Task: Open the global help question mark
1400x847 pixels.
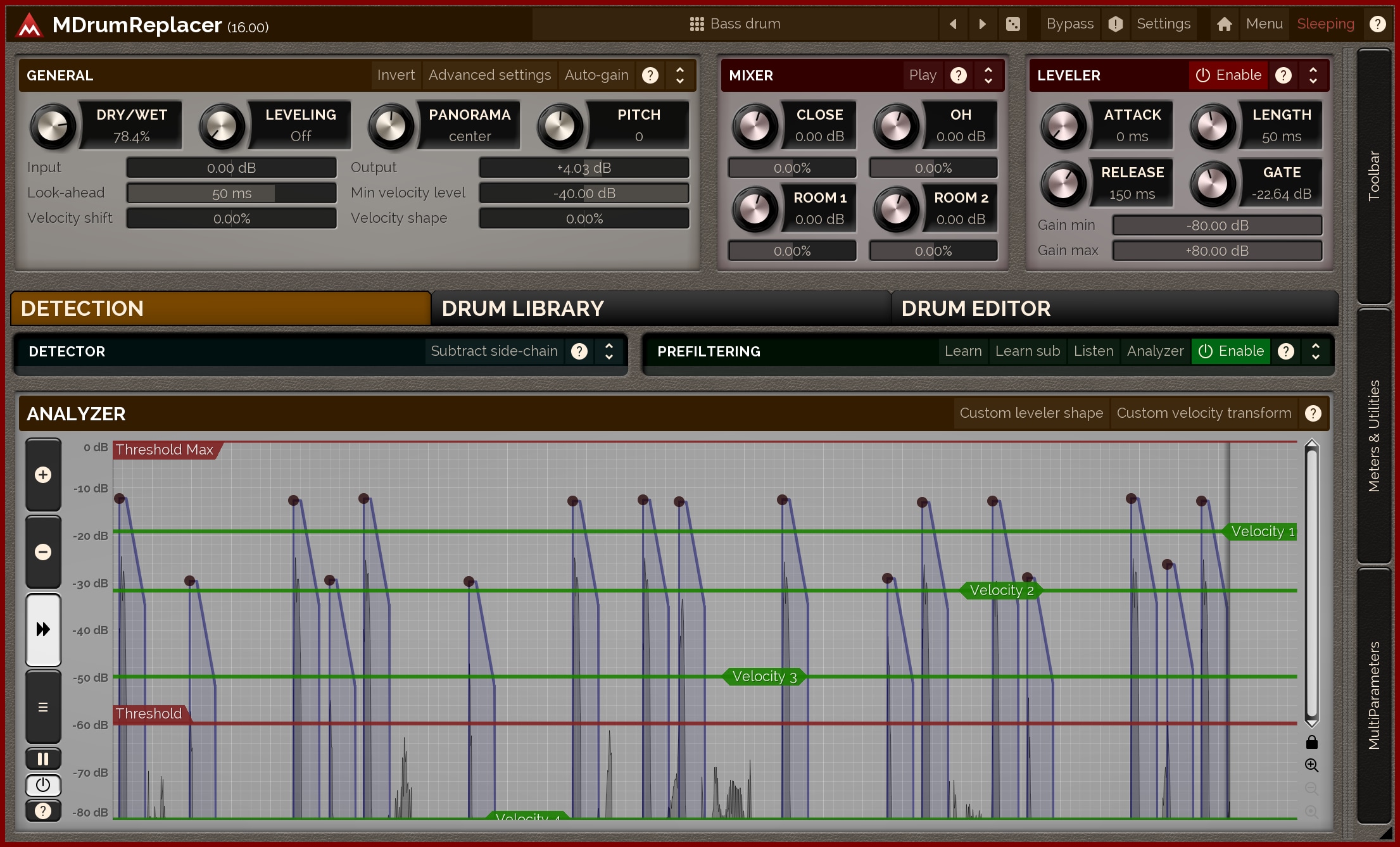Action: pos(1377,24)
